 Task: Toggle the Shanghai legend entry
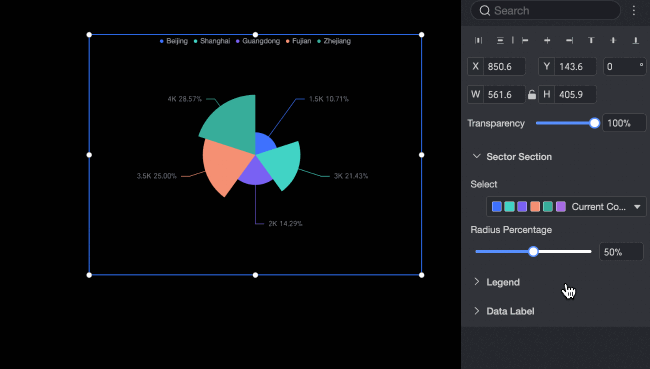point(212,41)
